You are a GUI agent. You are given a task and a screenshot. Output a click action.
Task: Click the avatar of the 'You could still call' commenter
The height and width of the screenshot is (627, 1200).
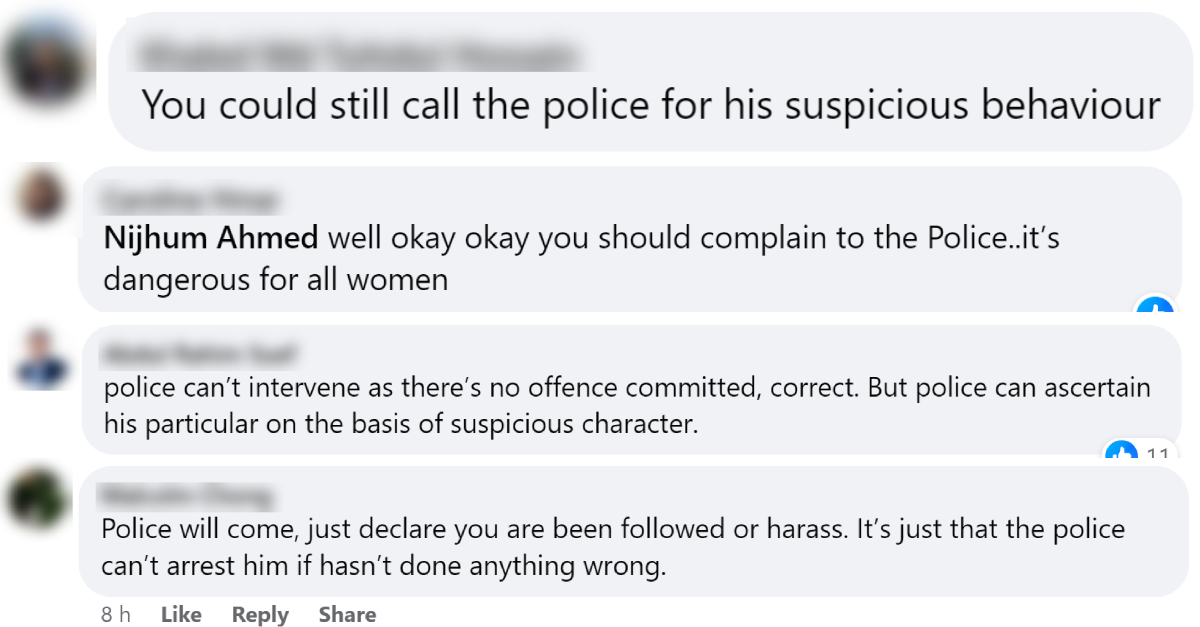click(x=44, y=62)
